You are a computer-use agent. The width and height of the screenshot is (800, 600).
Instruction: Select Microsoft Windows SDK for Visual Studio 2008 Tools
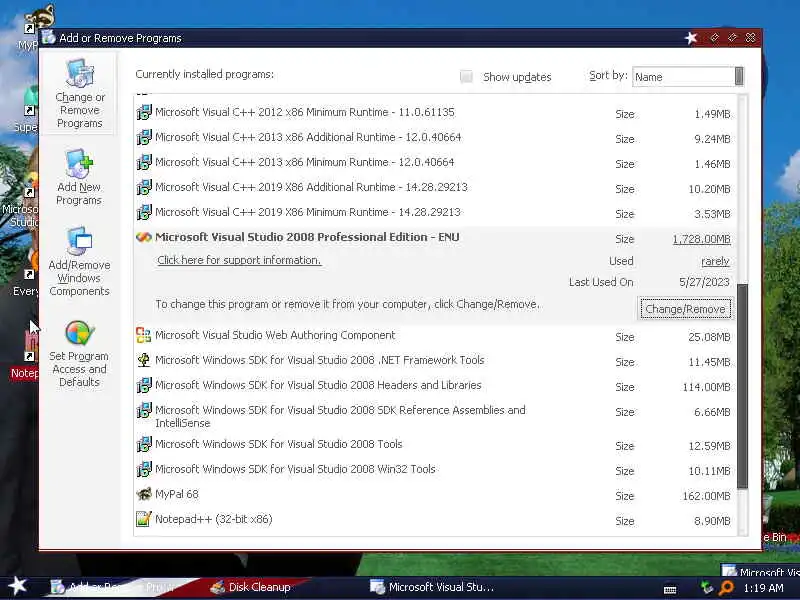(279, 444)
